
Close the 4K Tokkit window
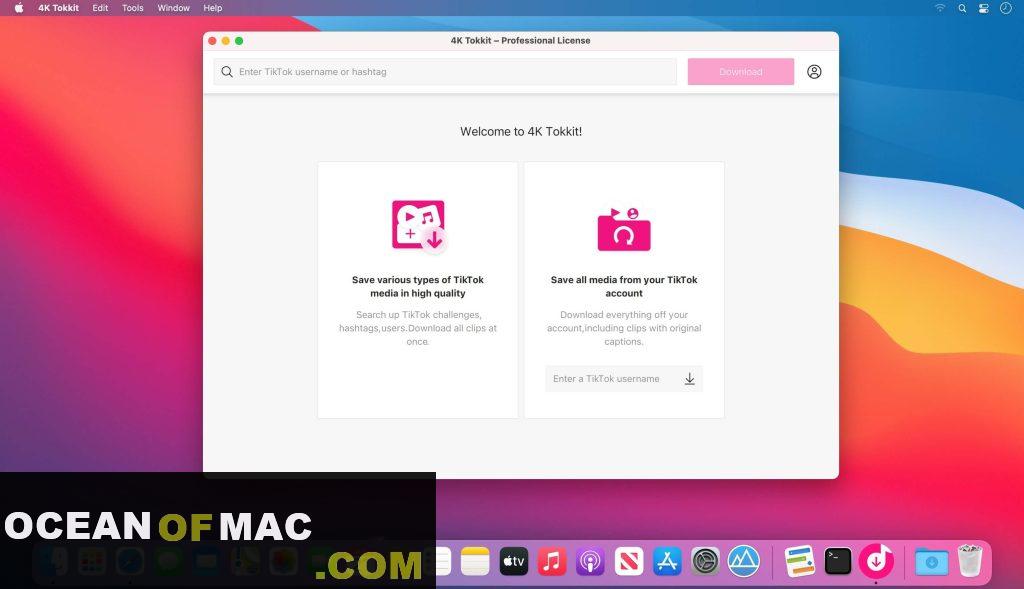[212, 40]
